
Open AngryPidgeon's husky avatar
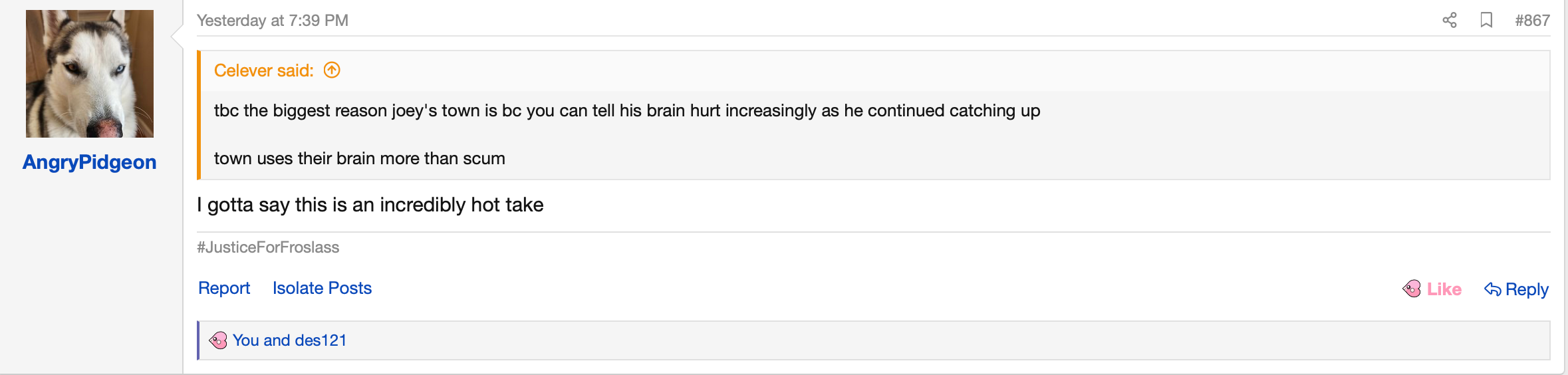pos(90,74)
